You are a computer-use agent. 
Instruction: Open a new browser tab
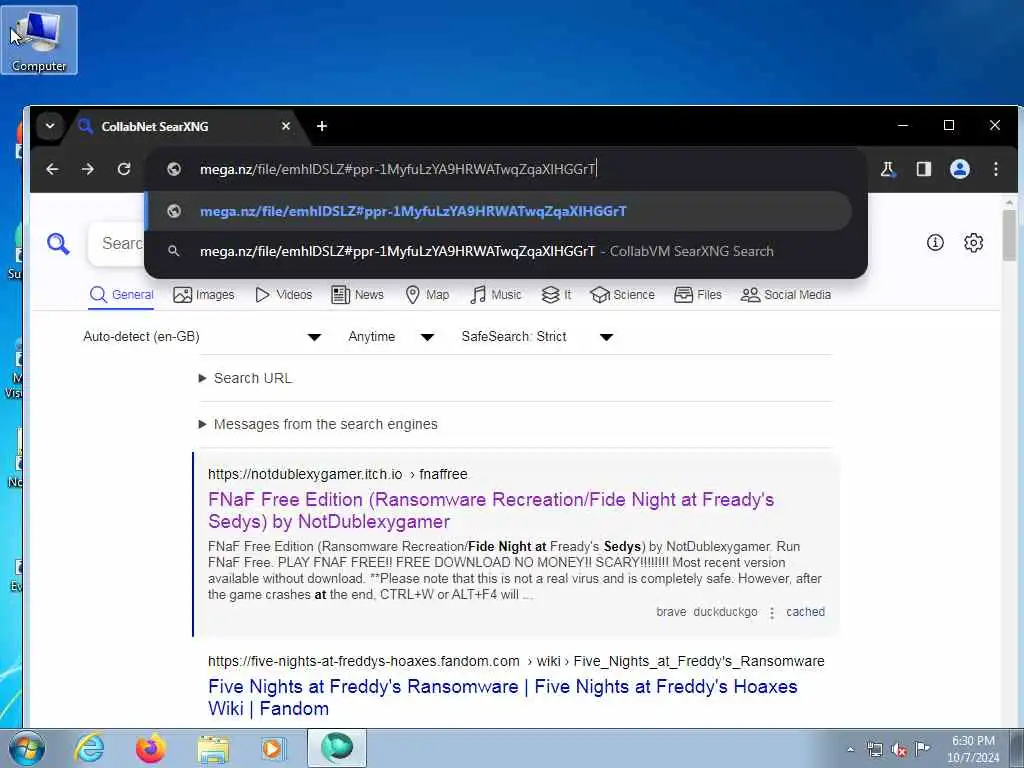[x=322, y=126]
